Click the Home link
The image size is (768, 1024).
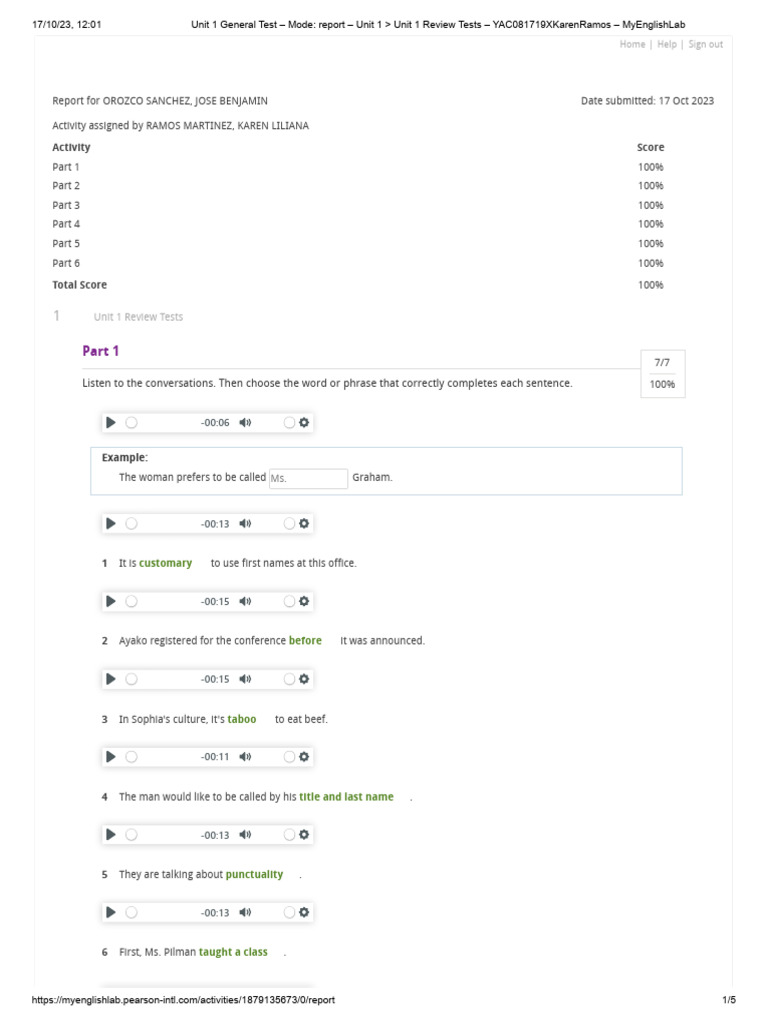pyautogui.click(x=632, y=44)
